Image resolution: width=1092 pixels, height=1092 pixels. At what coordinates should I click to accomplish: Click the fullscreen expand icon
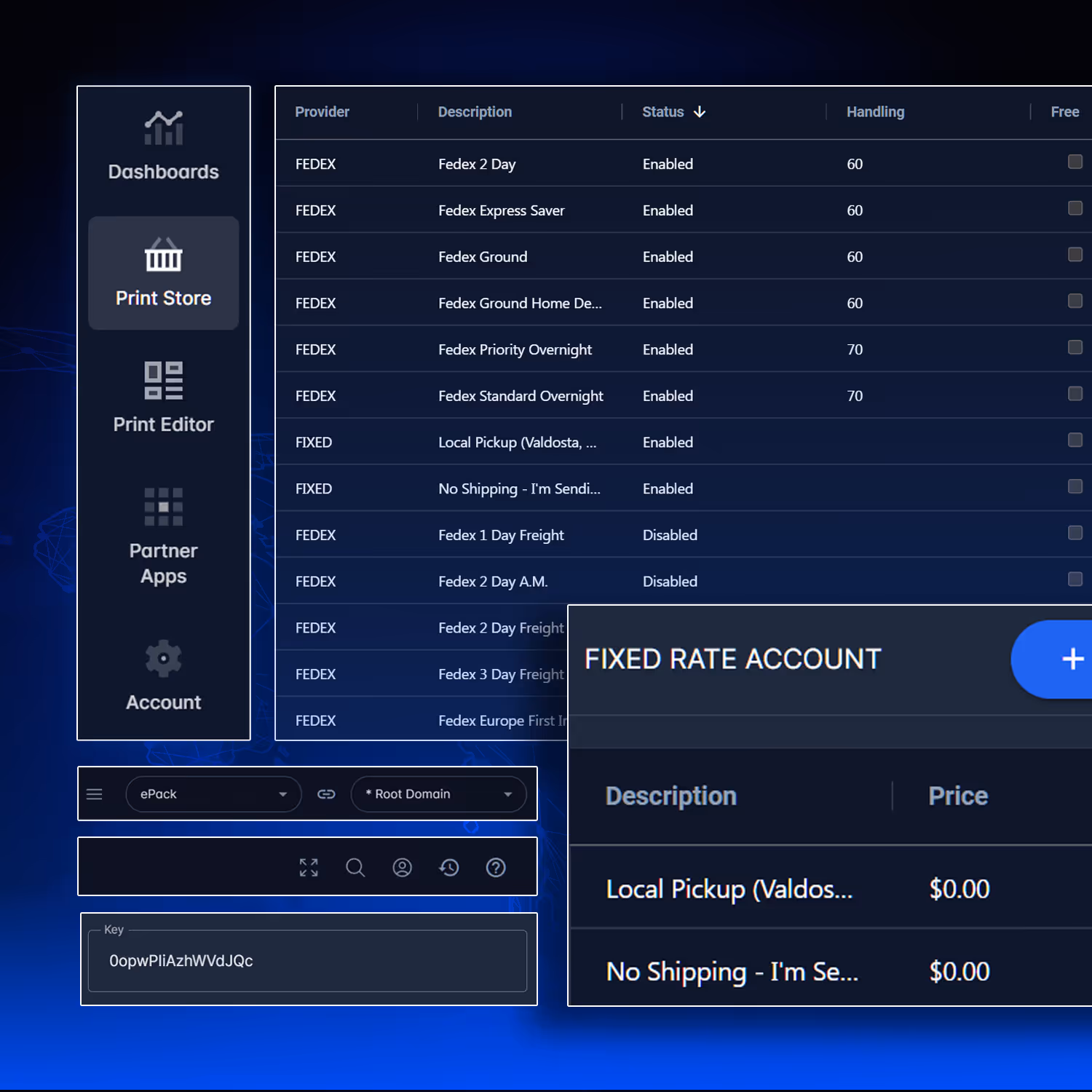pyautogui.click(x=308, y=867)
